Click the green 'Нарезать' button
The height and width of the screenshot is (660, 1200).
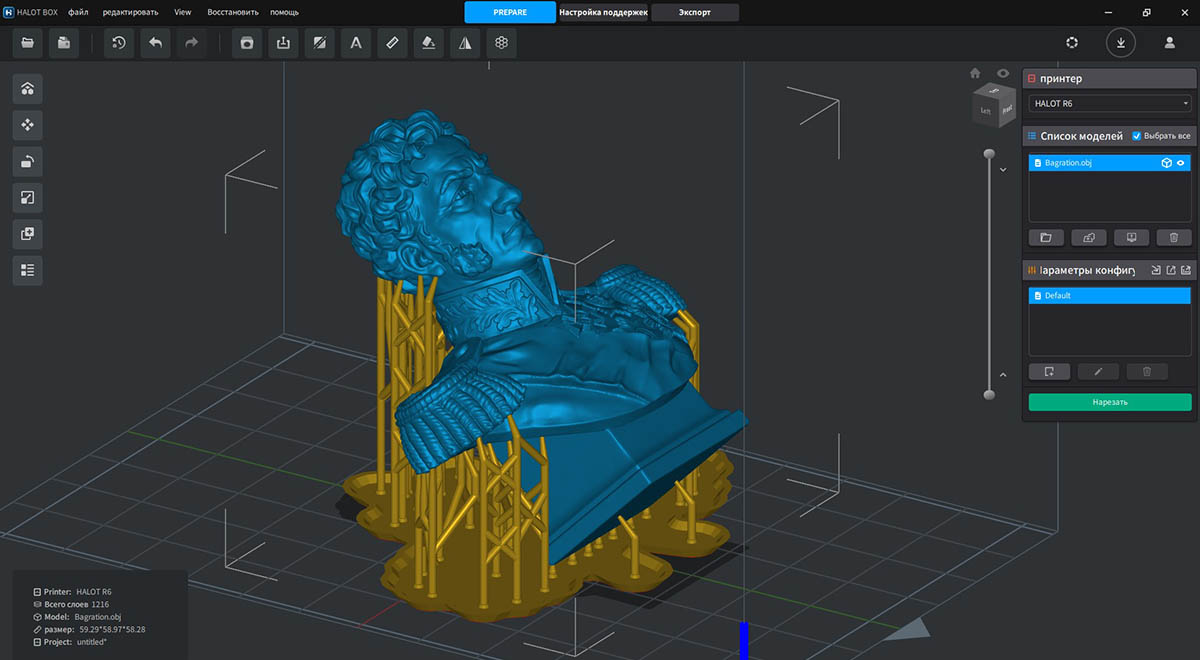(1110, 402)
